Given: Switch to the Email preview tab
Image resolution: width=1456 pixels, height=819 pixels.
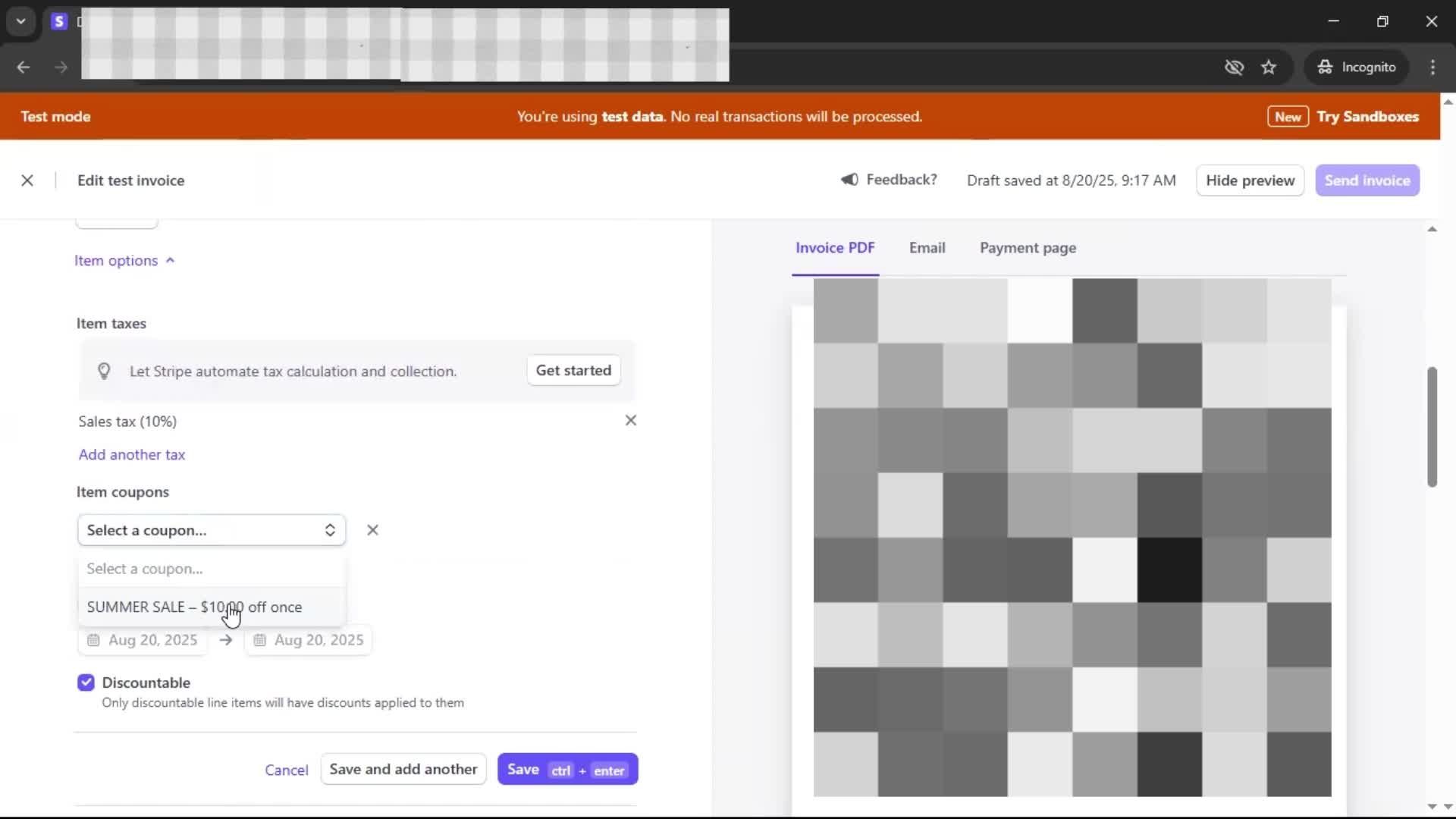Looking at the screenshot, I should coord(927,248).
